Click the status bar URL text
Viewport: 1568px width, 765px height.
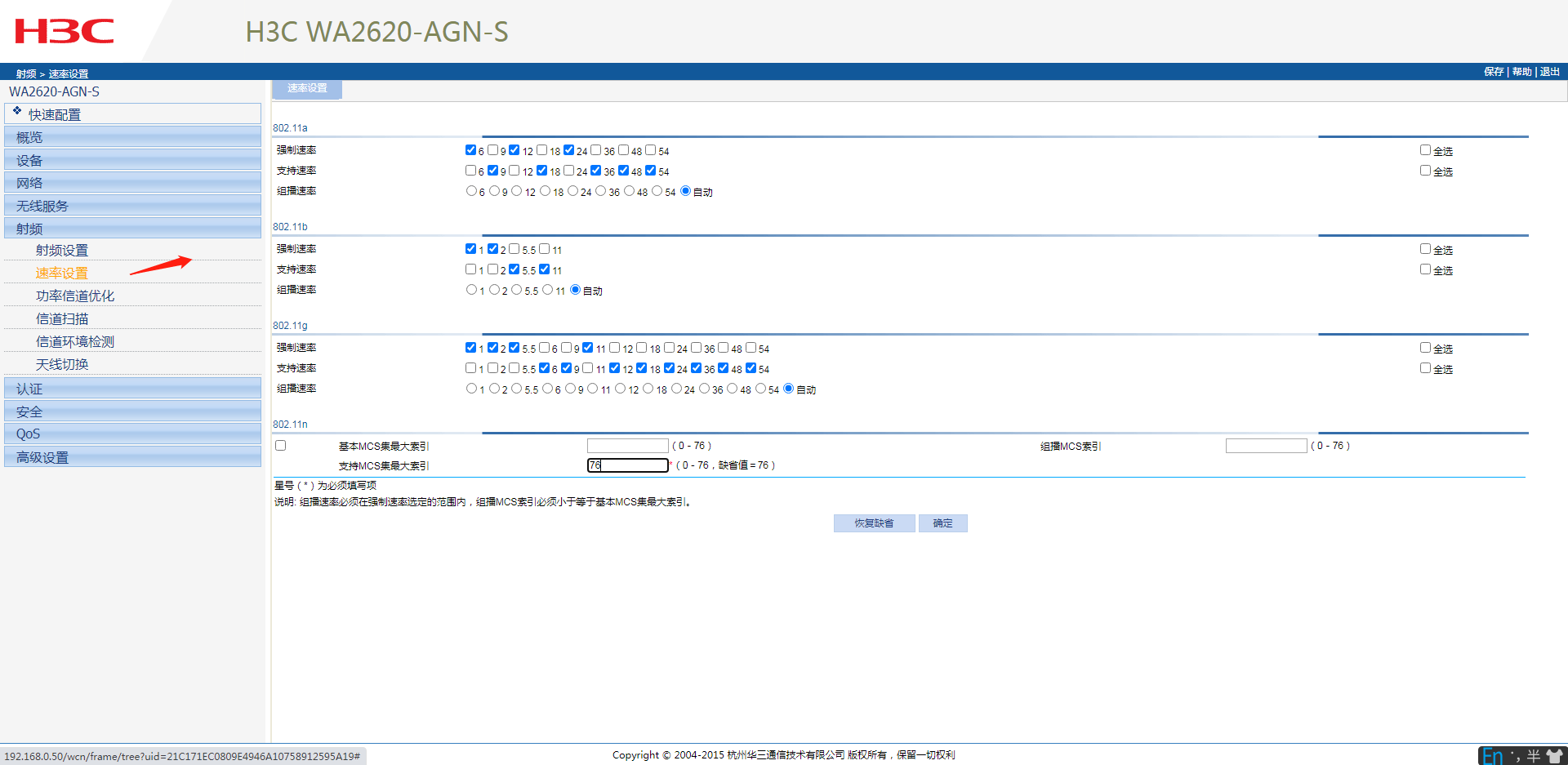click(182, 757)
